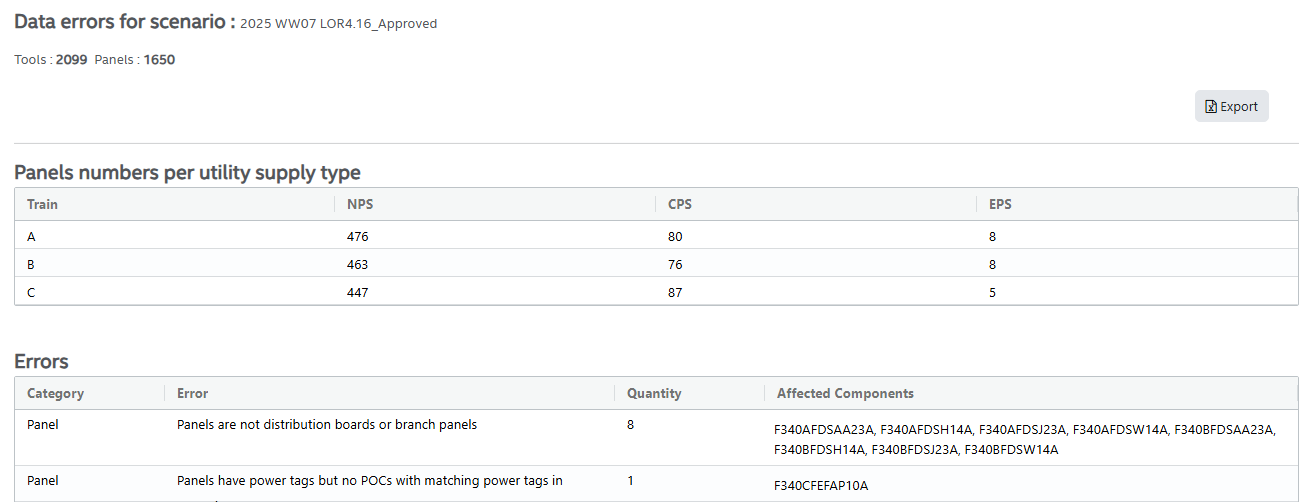Click the Affected Components column header

845,393
